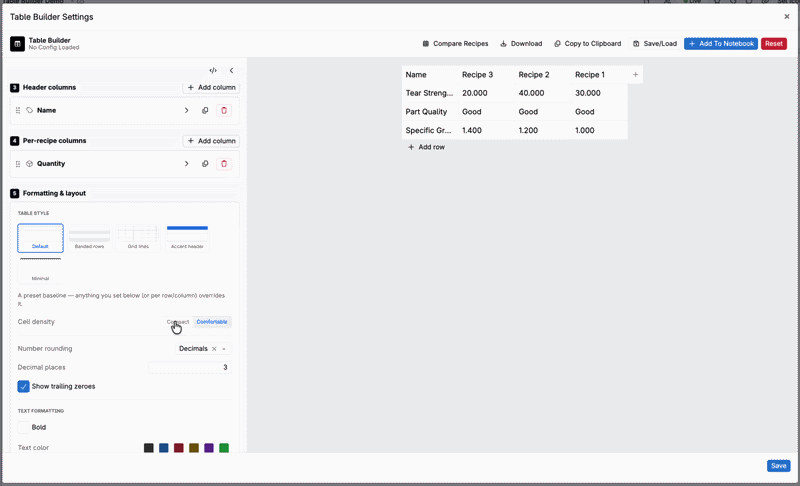
Task: Reset the table builder
Action: tap(773, 44)
